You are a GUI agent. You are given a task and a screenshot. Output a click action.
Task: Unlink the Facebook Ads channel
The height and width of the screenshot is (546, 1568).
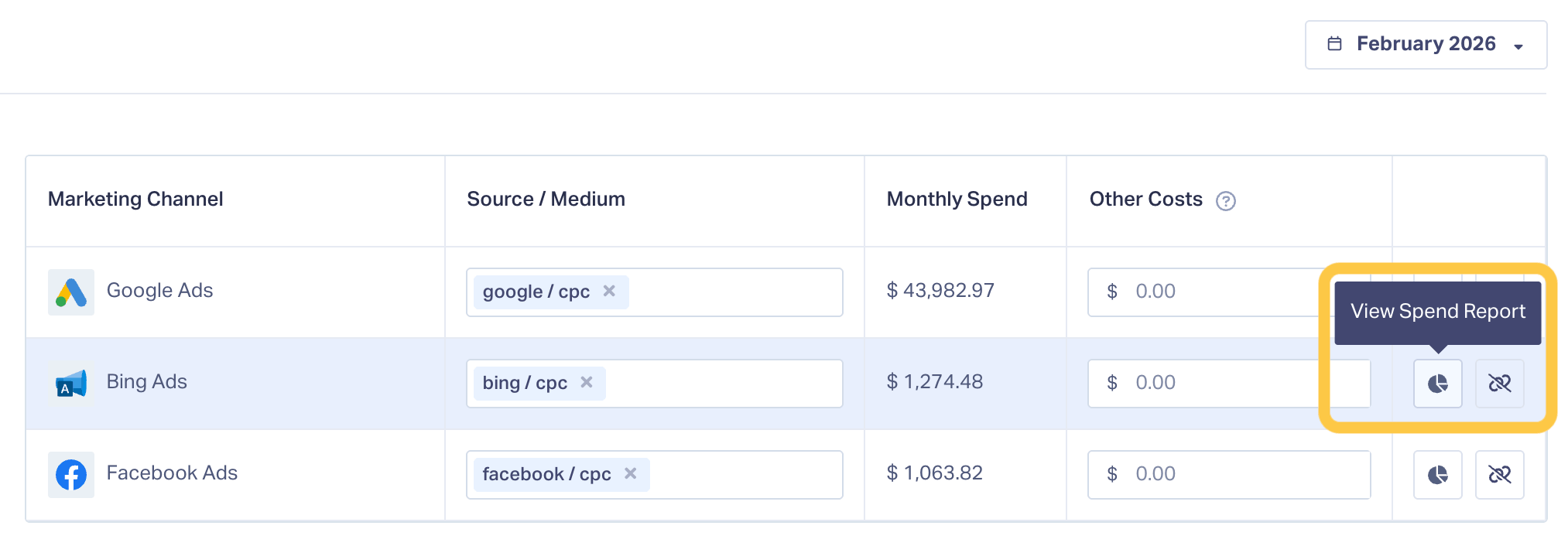point(1499,475)
